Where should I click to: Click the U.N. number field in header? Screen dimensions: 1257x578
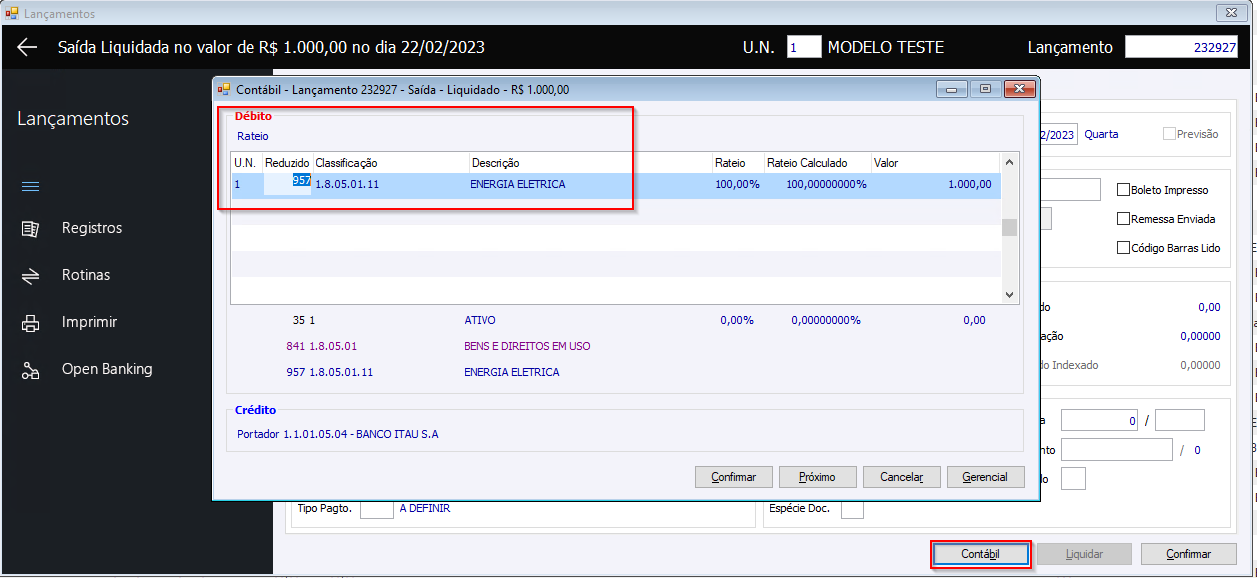click(x=804, y=47)
